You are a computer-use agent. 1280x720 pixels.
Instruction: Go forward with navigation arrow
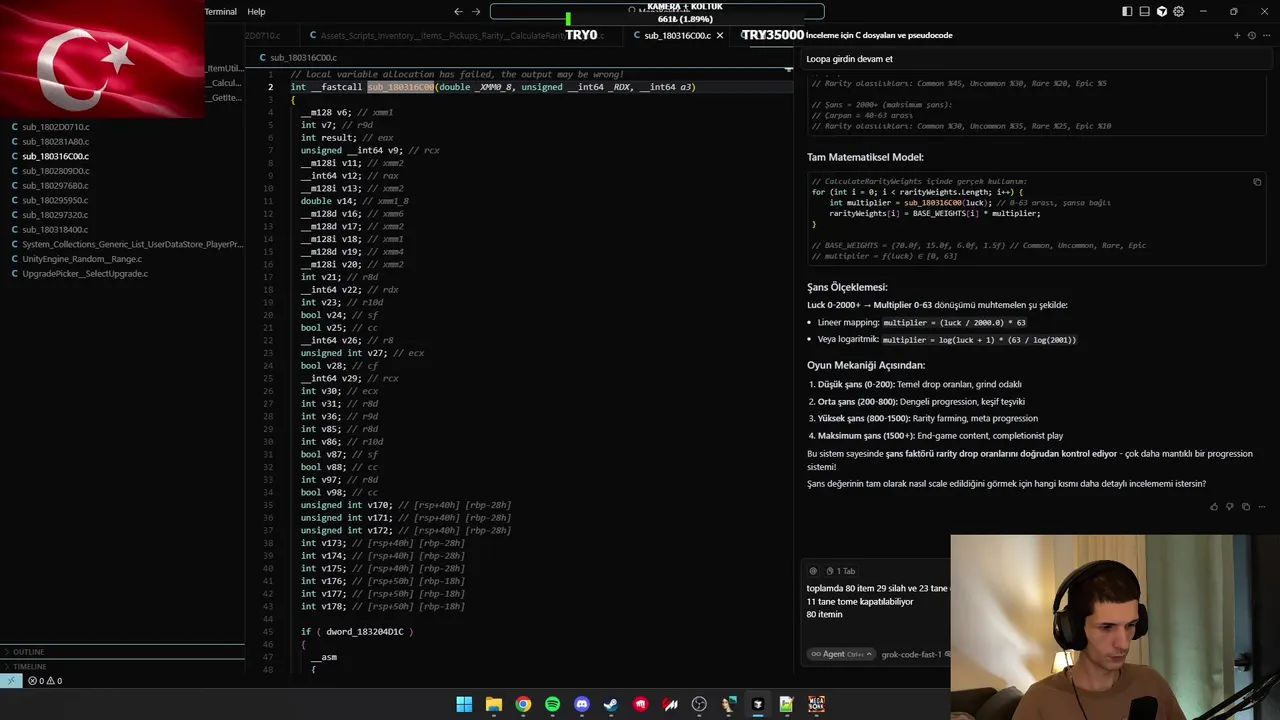(x=476, y=11)
